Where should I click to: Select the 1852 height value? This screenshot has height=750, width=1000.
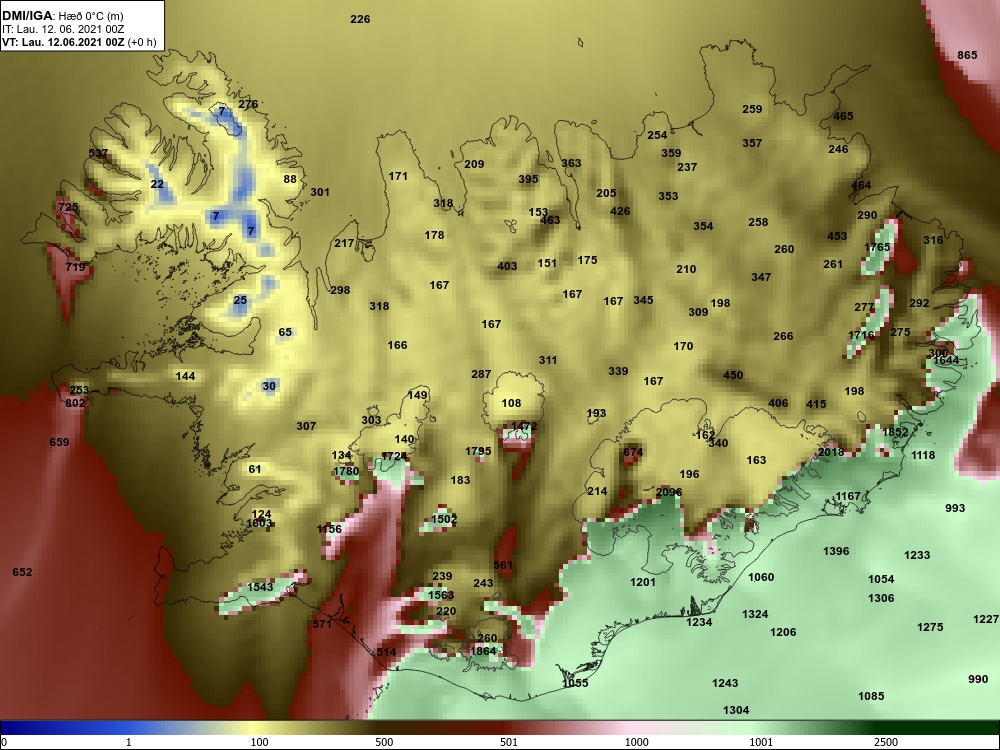[895, 432]
